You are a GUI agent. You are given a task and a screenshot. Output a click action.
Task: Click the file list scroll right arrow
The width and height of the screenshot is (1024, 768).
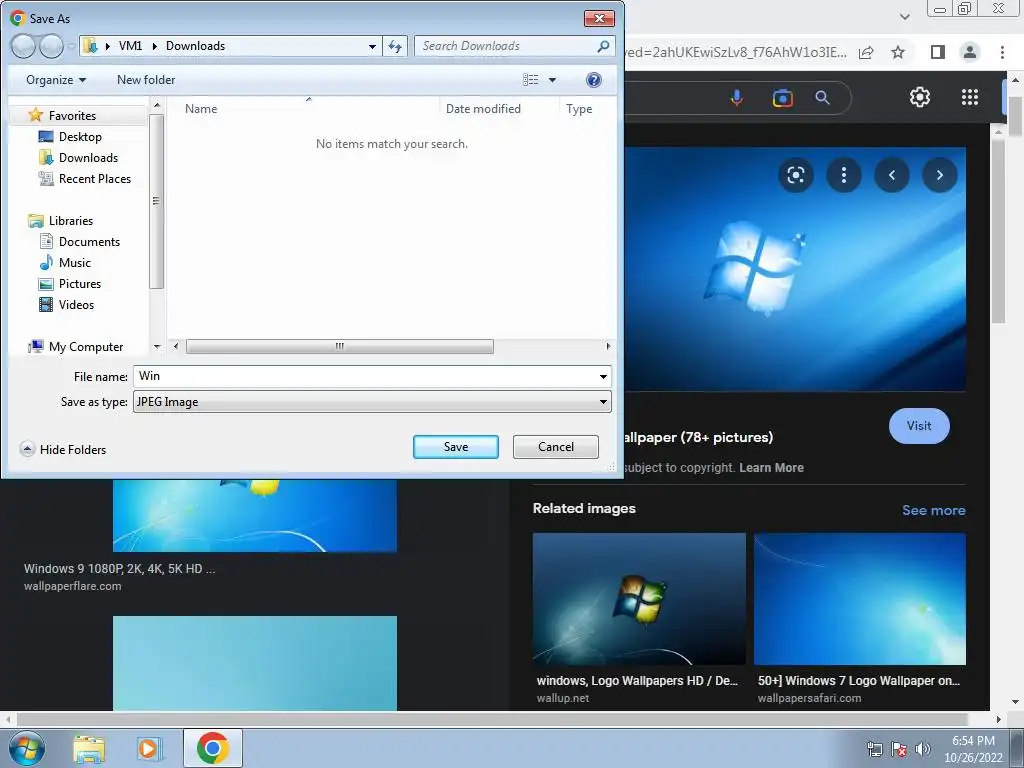608,346
